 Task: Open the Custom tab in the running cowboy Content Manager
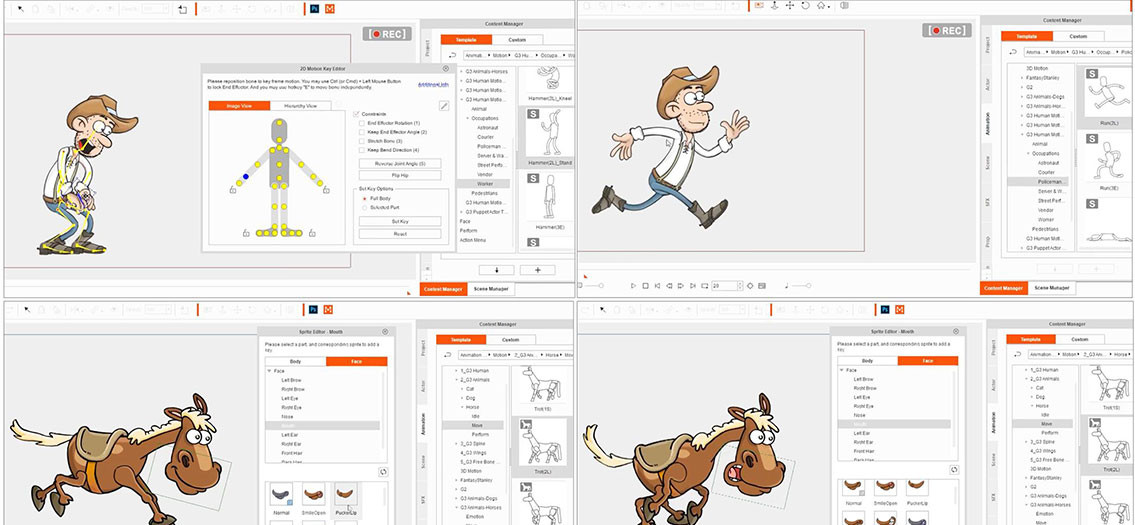[x=1079, y=36]
